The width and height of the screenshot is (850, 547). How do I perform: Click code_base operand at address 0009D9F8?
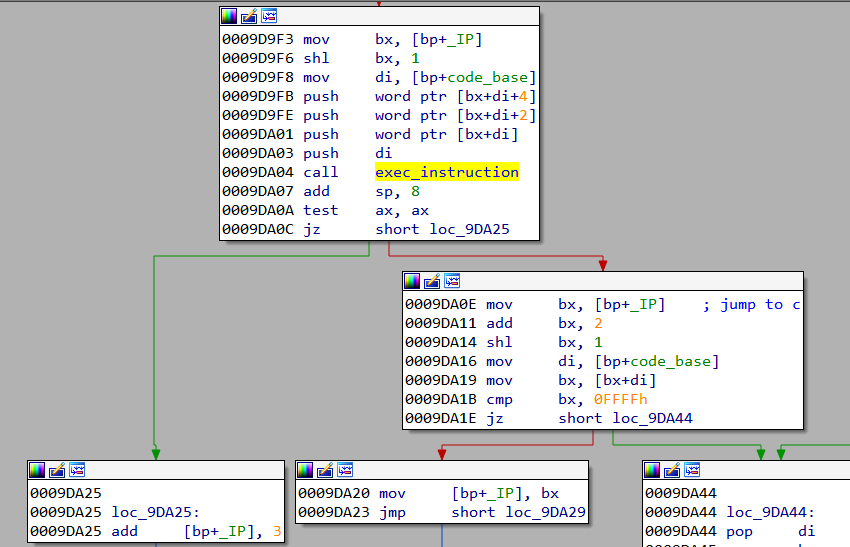(x=487, y=78)
